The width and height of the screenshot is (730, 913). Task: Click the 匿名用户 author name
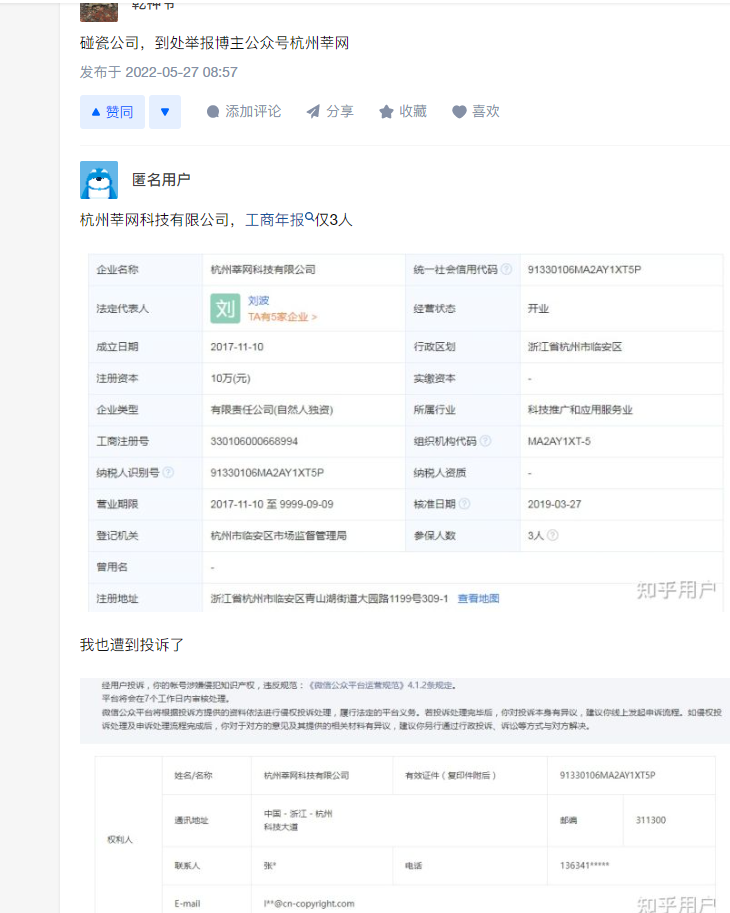161,180
